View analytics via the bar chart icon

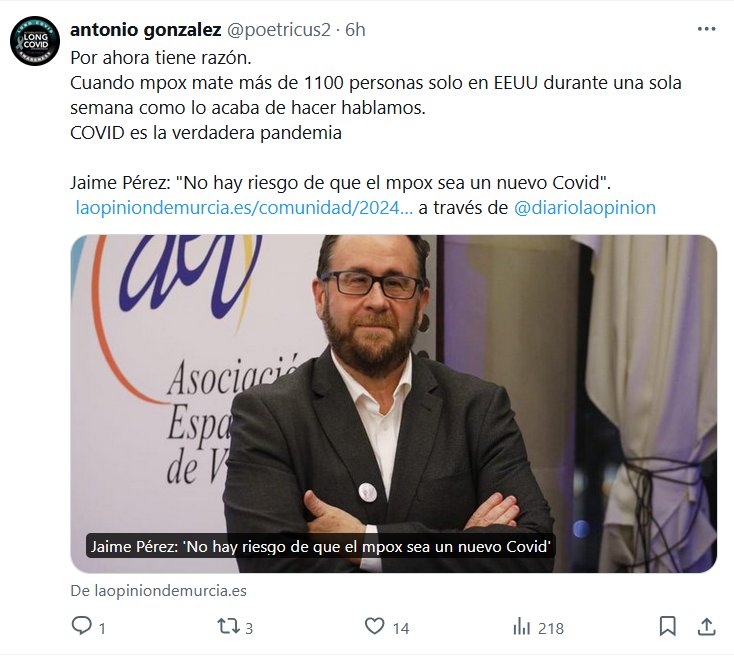pyautogui.click(x=521, y=627)
